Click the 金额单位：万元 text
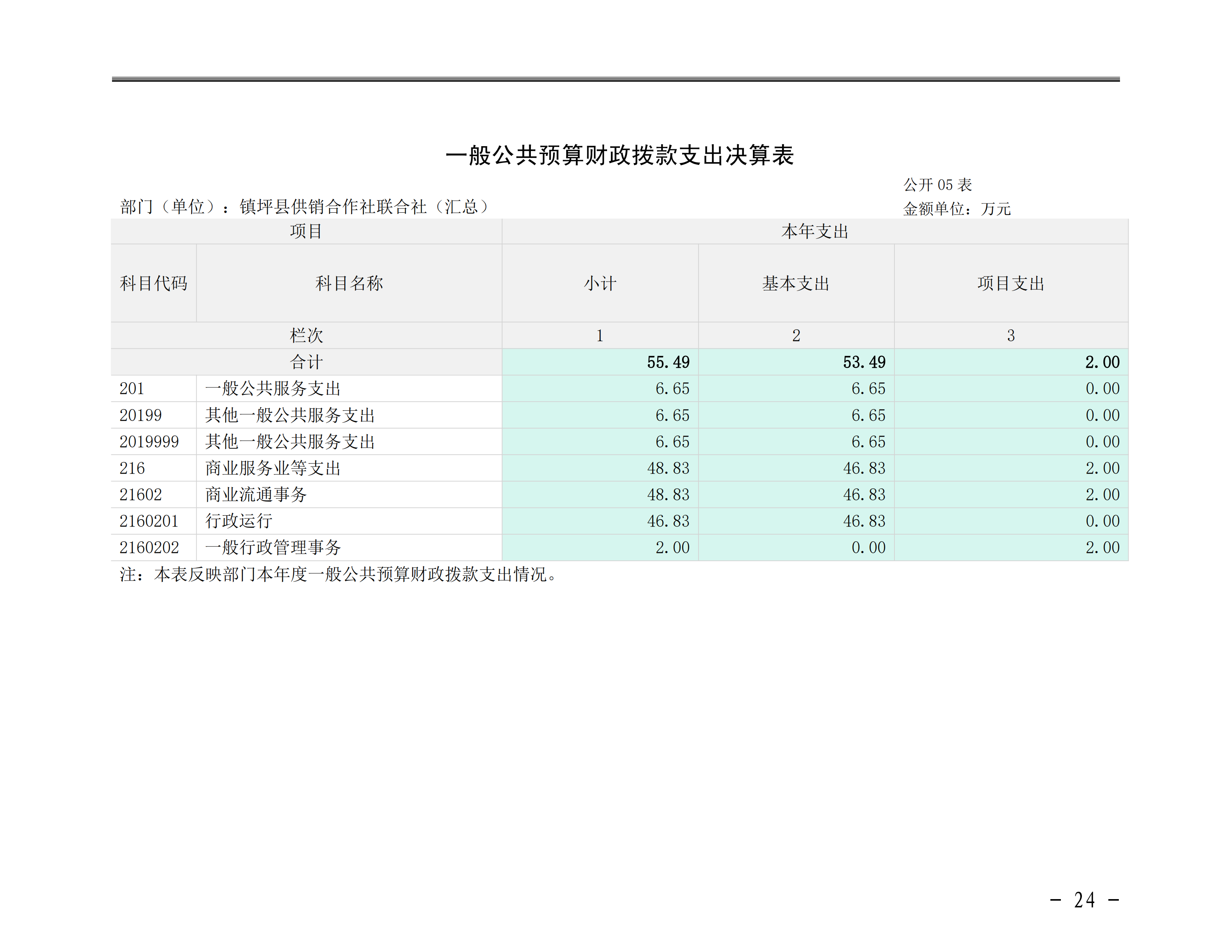The width and height of the screenshot is (1232, 952). (x=957, y=209)
